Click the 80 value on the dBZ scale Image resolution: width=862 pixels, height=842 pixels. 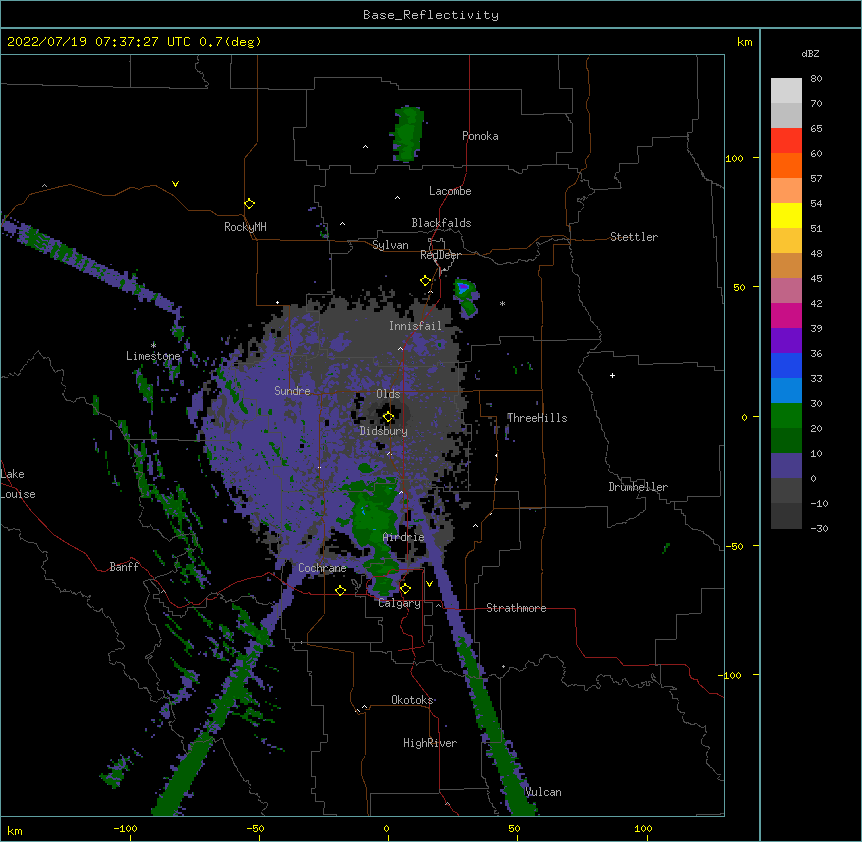[x=816, y=79]
